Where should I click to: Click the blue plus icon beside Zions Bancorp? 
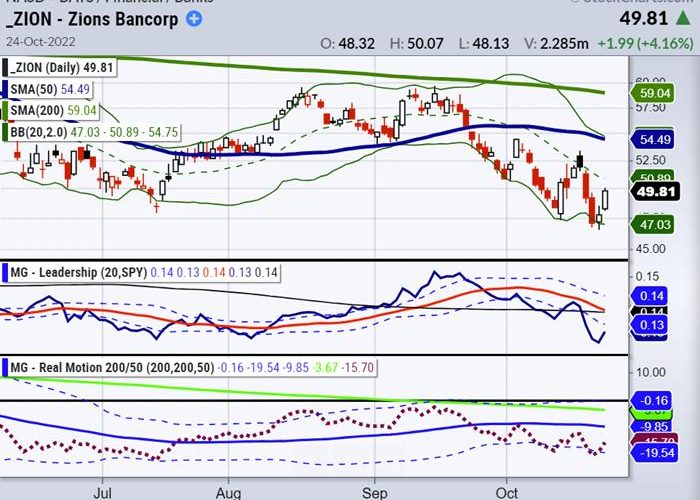(x=194, y=19)
